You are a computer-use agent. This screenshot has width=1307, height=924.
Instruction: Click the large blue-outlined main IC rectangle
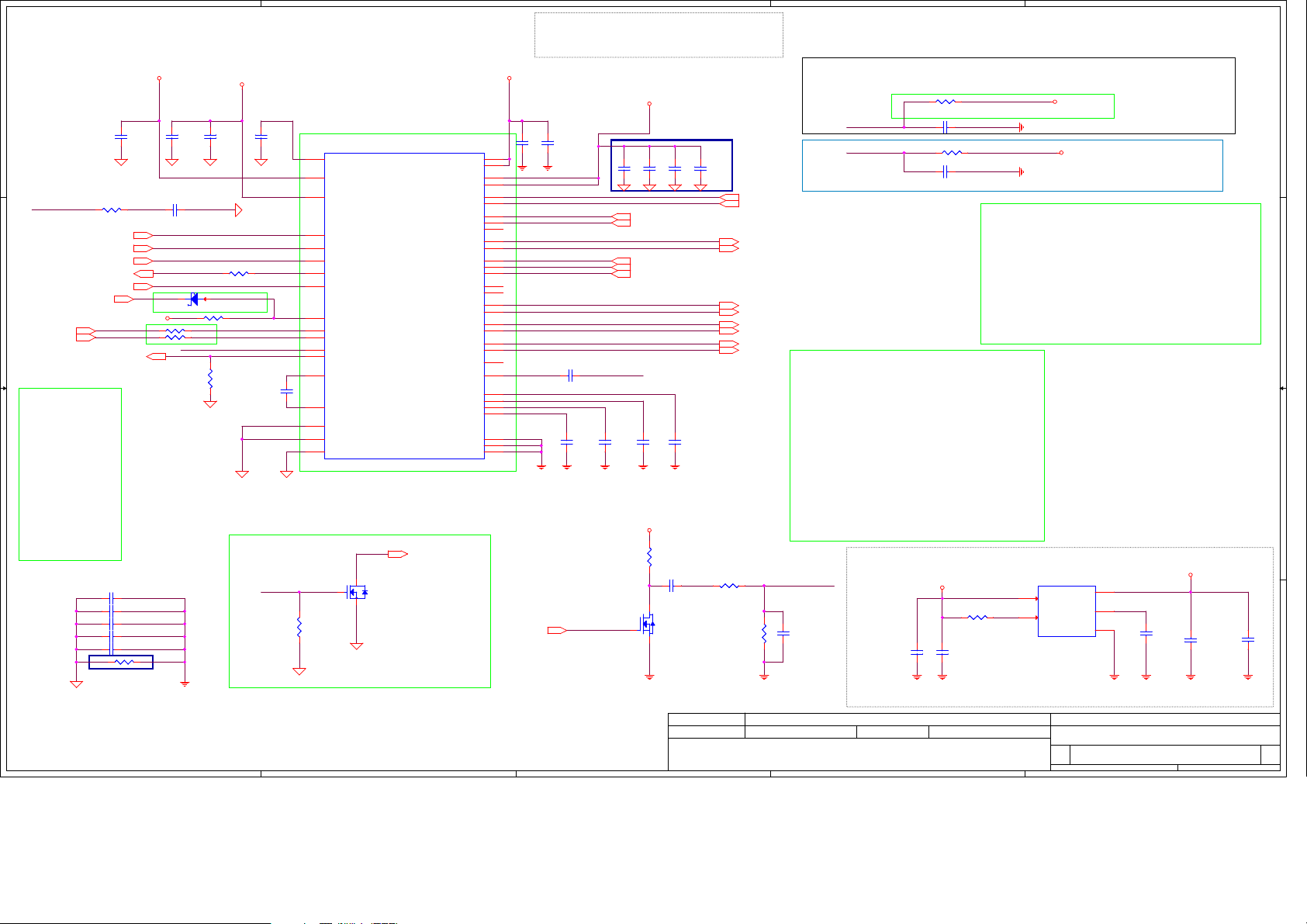coord(404,306)
